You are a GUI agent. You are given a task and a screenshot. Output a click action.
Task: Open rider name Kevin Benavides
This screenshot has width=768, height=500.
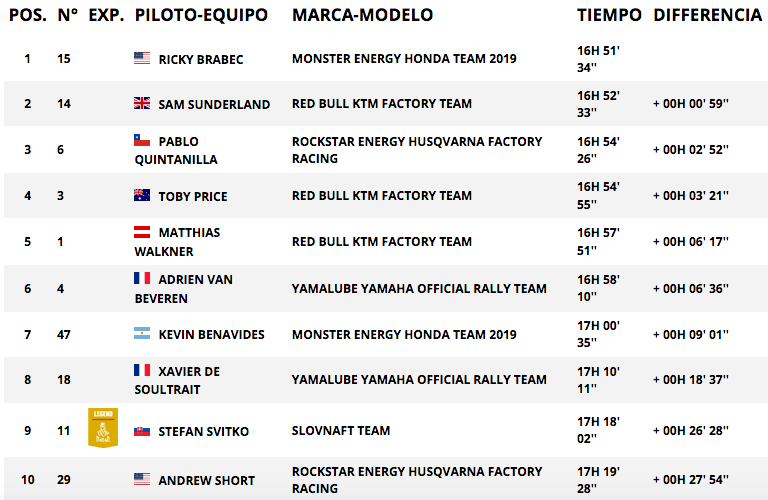(211, 334)
